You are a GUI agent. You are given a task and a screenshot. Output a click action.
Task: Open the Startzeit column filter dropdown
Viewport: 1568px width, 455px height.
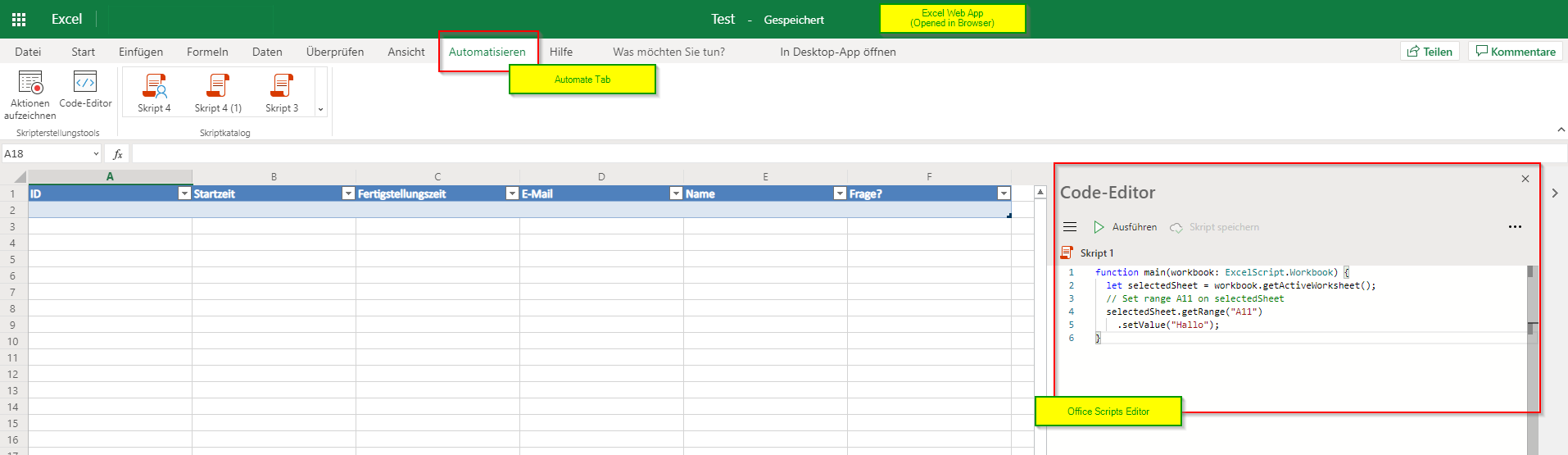coord(348,193)
